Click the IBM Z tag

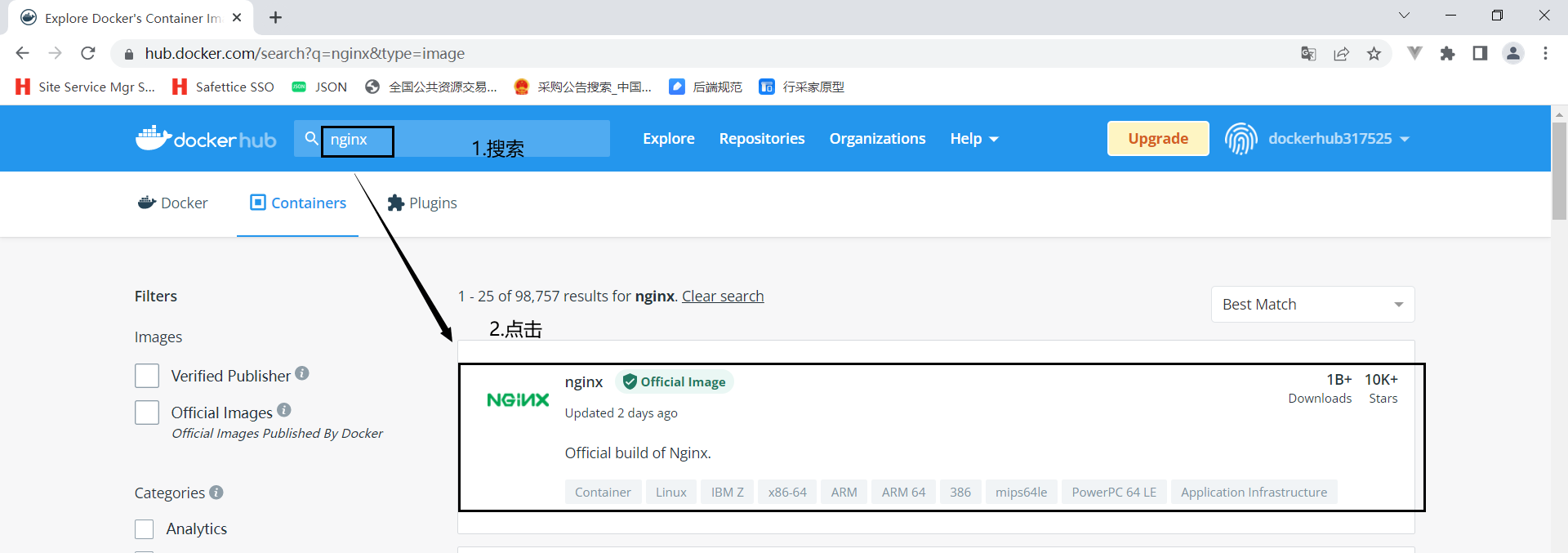pos(727,492)
